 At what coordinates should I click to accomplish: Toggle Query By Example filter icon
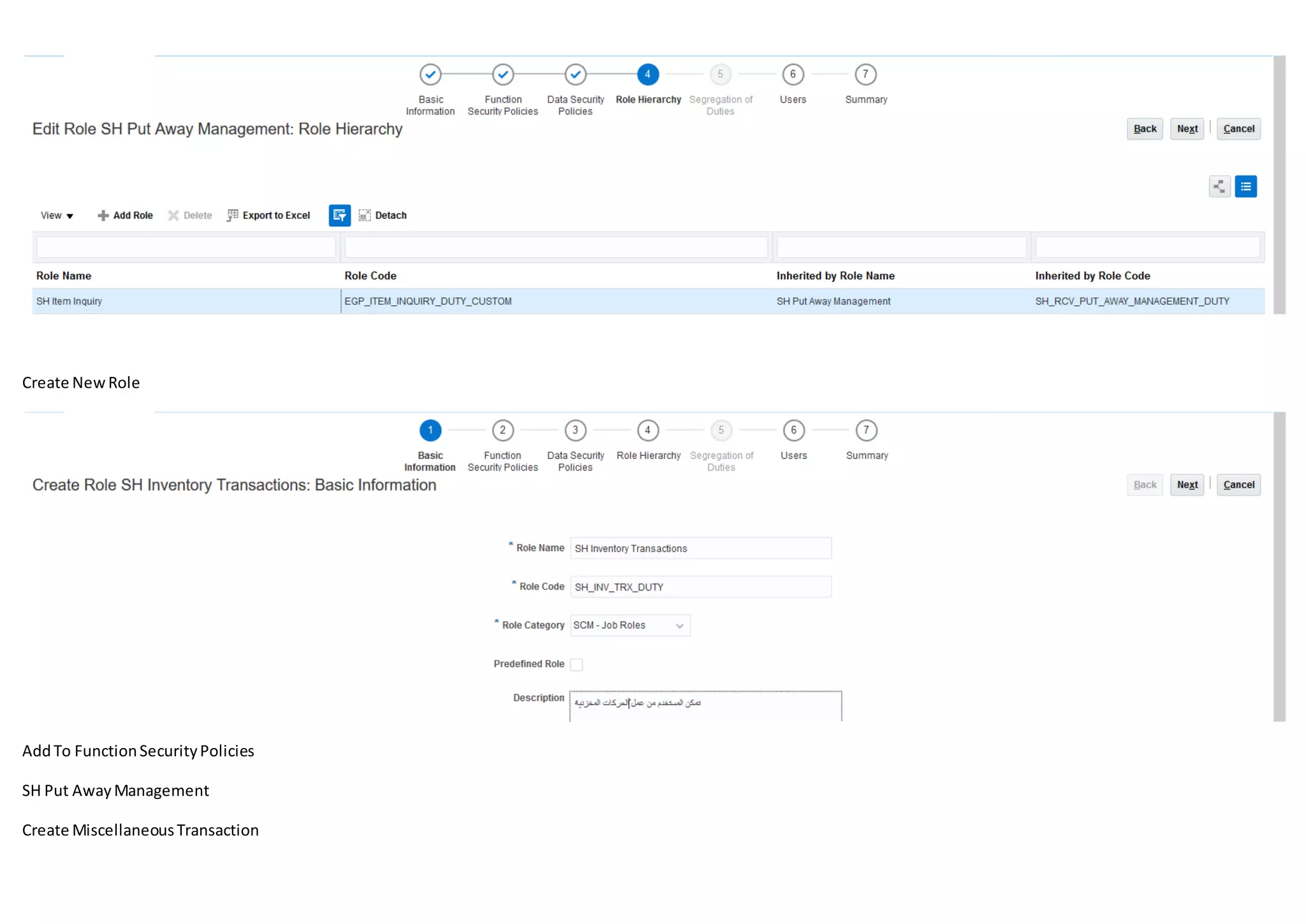tap(339, 216)
